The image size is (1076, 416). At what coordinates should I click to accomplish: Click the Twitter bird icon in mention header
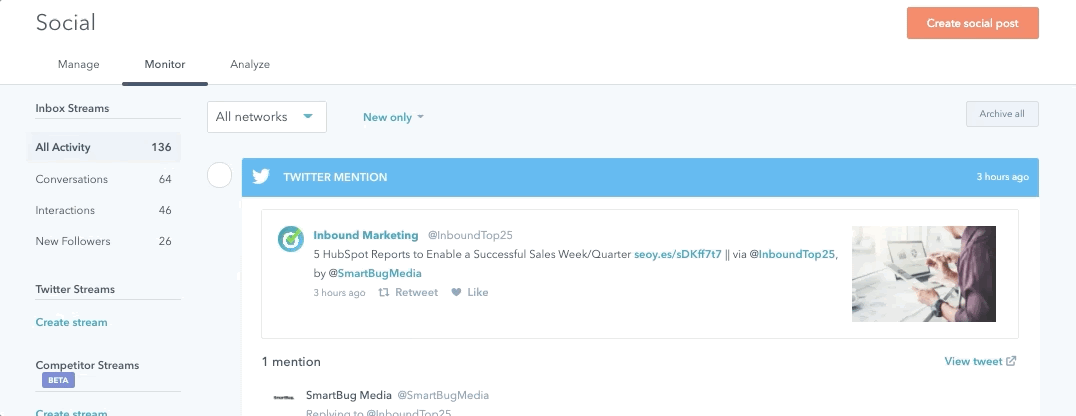[261, 177]
